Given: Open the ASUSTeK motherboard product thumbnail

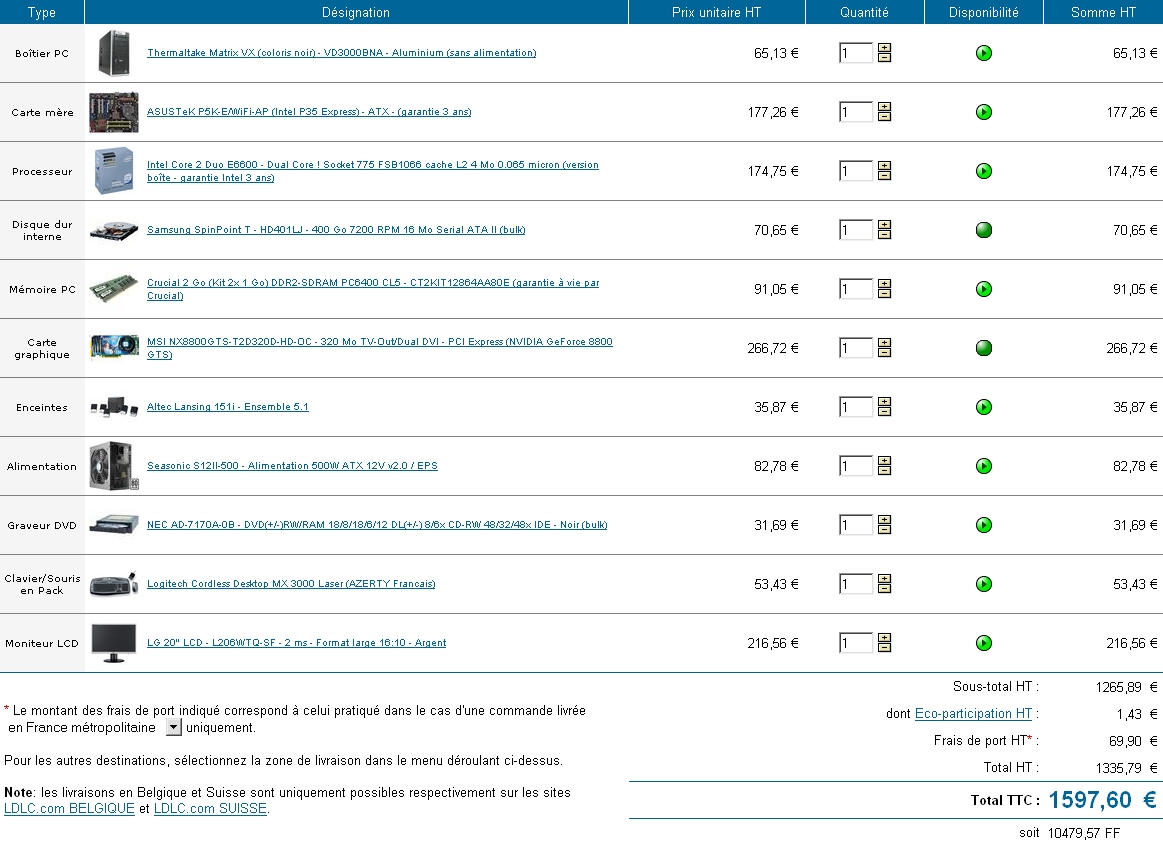Looking at the screenshot, I should coord(113,112).
